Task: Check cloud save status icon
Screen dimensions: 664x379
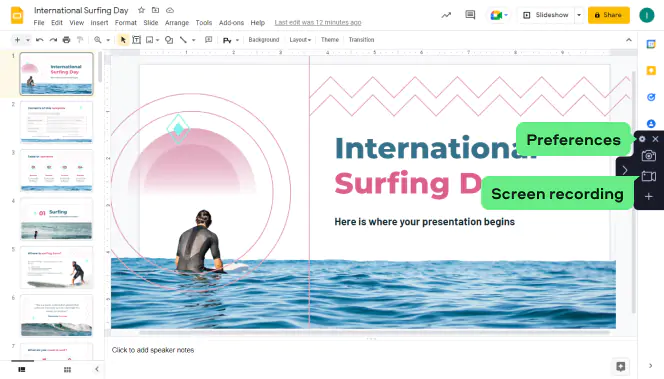Action: tap(170, 10)
